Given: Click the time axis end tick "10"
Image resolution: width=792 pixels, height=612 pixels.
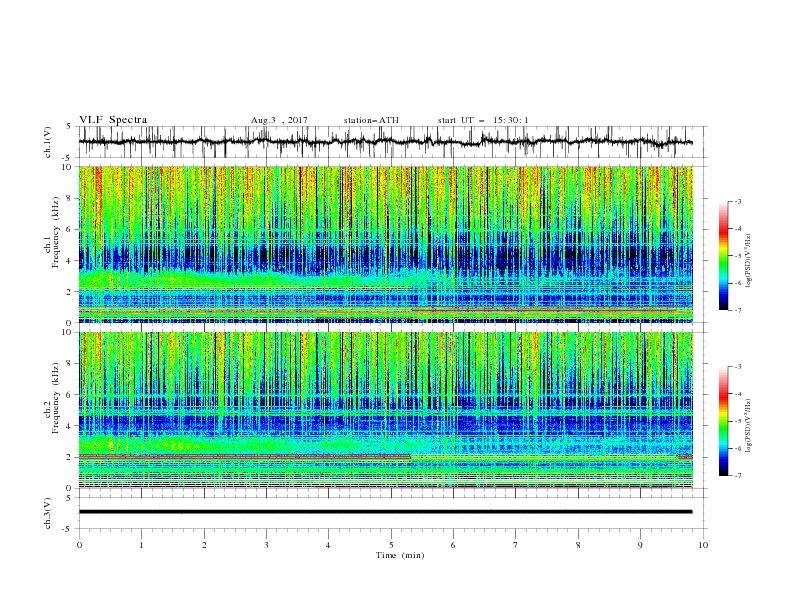Looking at the screenshot, I should click(x=703, y=545).
